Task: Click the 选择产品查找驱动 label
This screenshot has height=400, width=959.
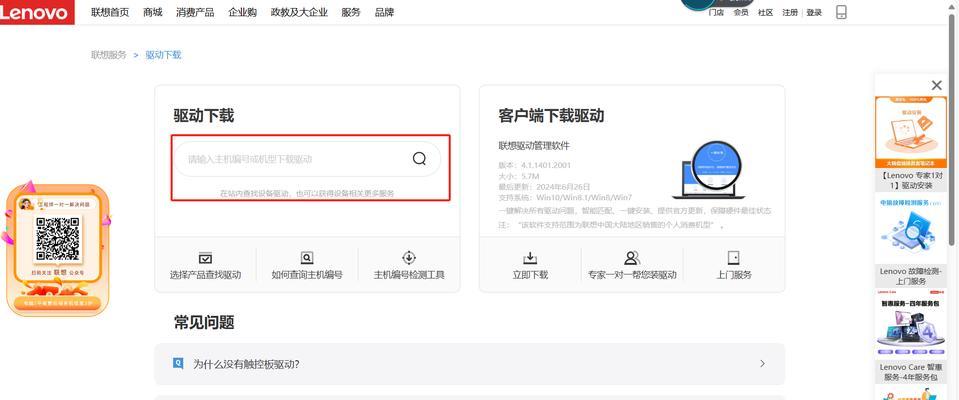Action: pyautogui.click(x=206, y=275)
